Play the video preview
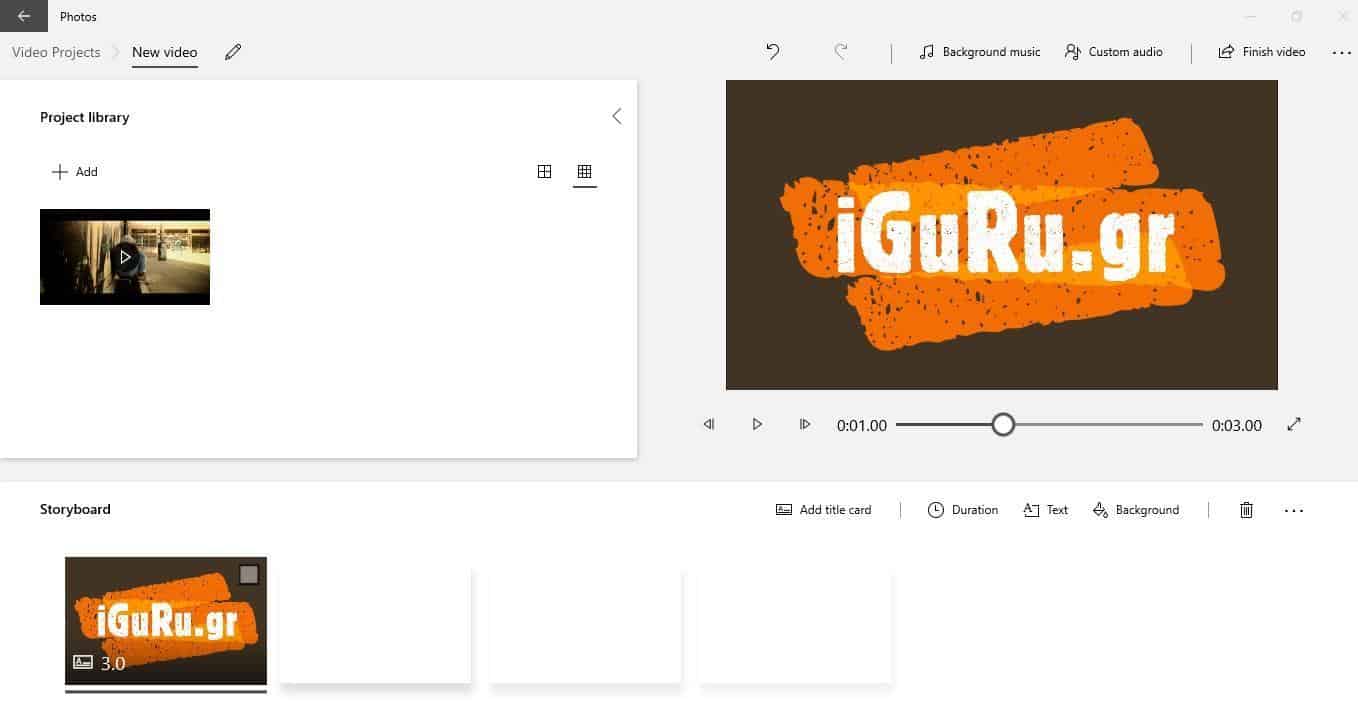 click(x=757, y=425)
